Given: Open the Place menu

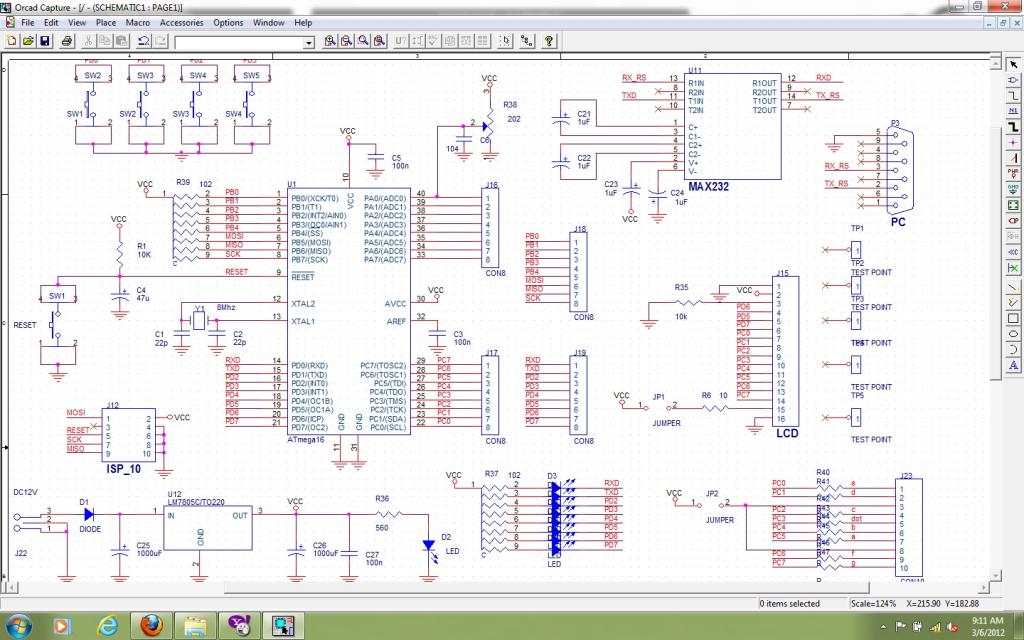Looking at the screenshot, I should (x=105, y=22).
